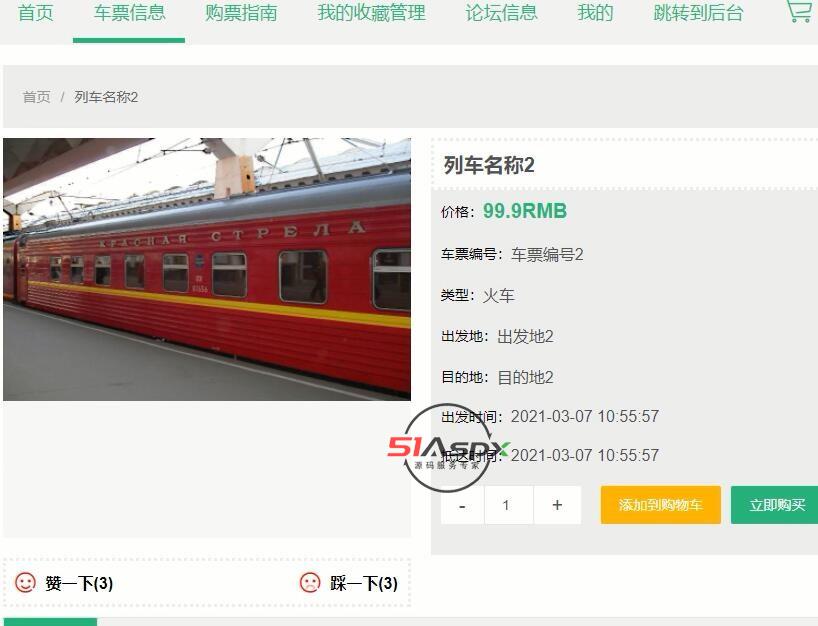This screenshot has width=818, height=626.
Task: Click the red train photo
Action: (207, 269)
